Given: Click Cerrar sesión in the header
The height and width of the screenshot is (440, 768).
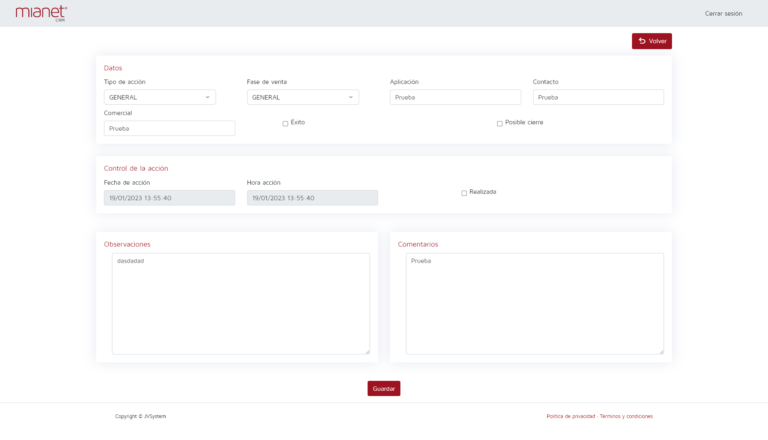Looking at the screenshot, I should pos(723,13).
